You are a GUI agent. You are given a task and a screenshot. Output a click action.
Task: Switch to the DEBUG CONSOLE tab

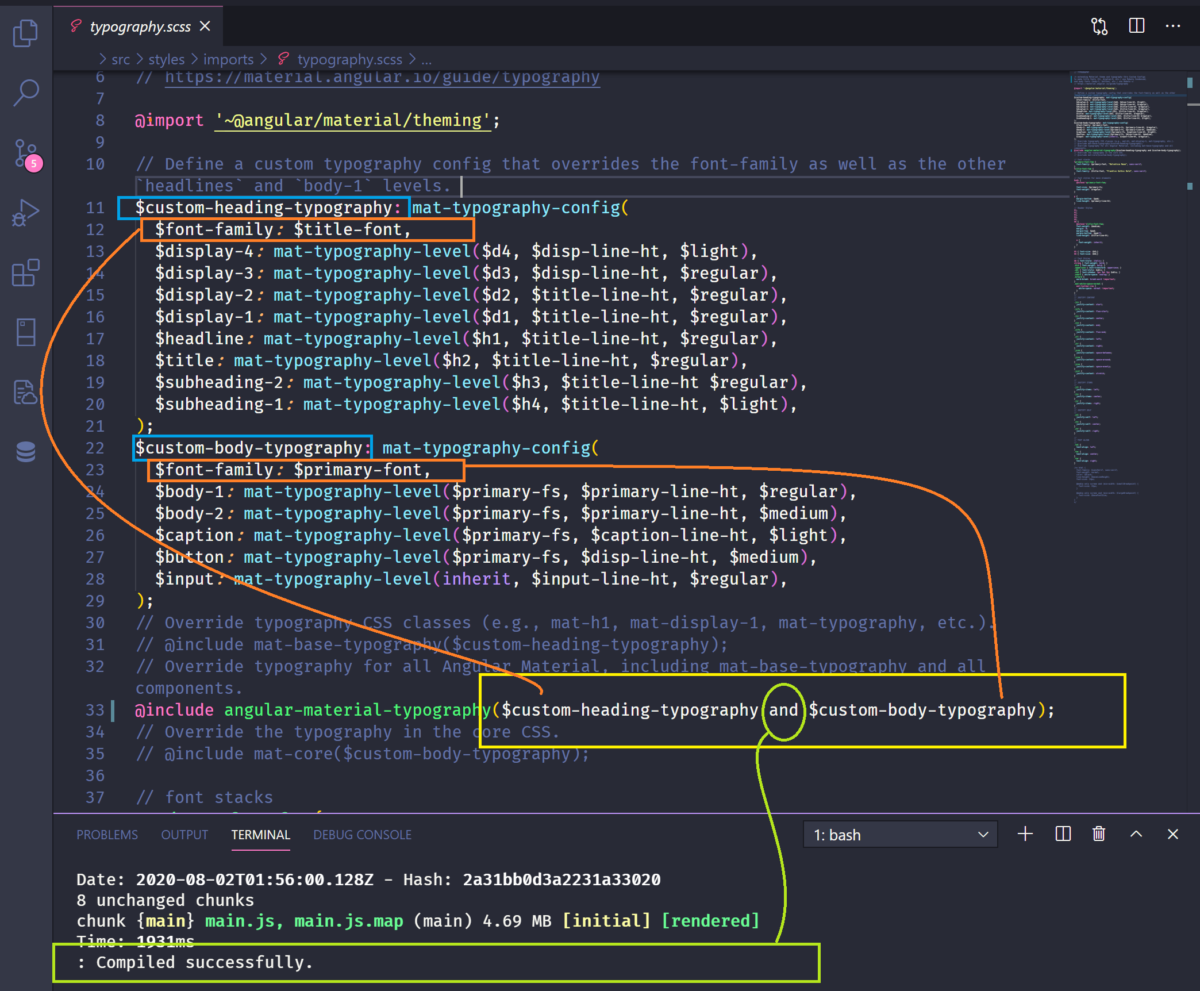pyautogui.click(x=362, y=834)
